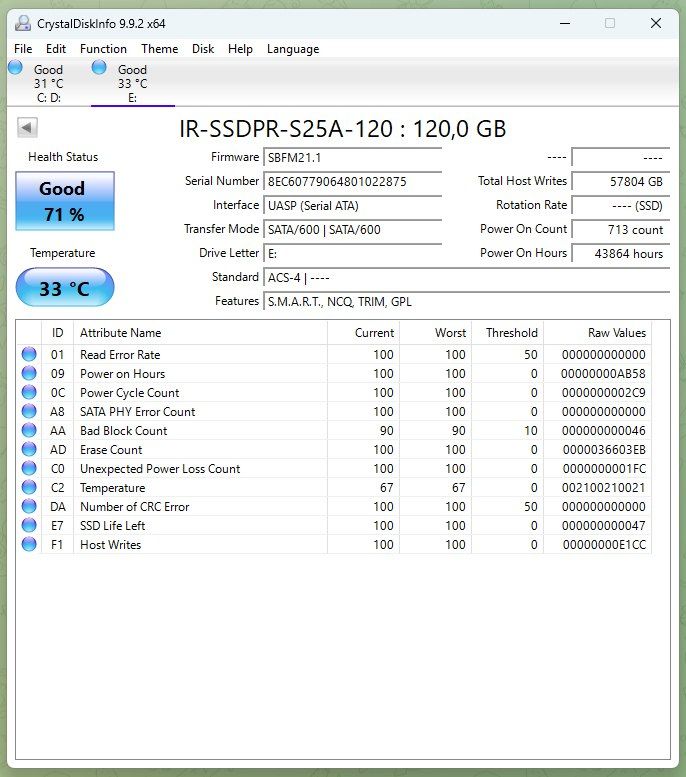686x777 pixels.
Task: Click the Rotation Rate value ---- (SSD)
Action: pos(621,205)
